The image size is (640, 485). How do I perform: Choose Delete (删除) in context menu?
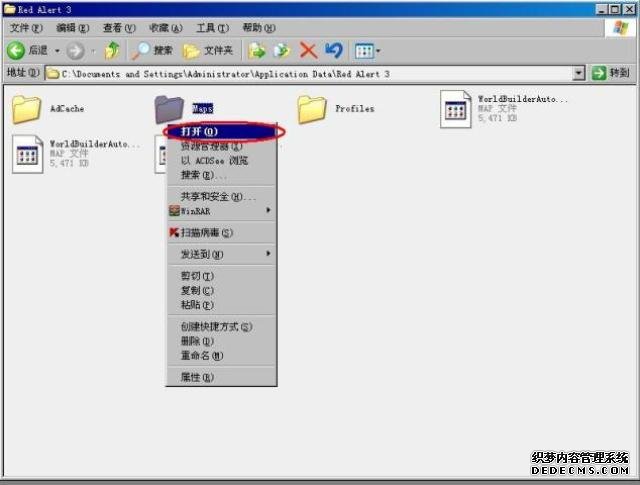pos(222,341)
